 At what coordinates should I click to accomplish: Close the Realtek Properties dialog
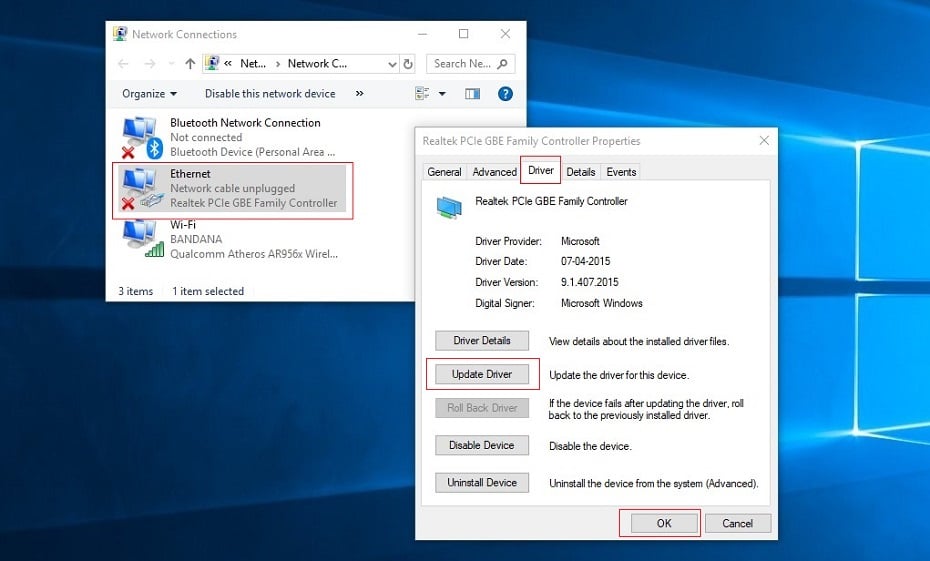[764, 141]
